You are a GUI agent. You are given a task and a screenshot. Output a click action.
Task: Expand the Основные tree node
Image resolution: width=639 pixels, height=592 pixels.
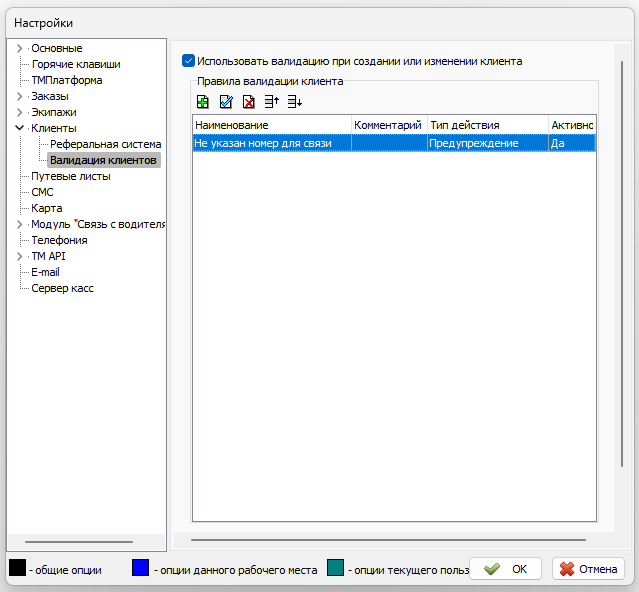[19, 48]
